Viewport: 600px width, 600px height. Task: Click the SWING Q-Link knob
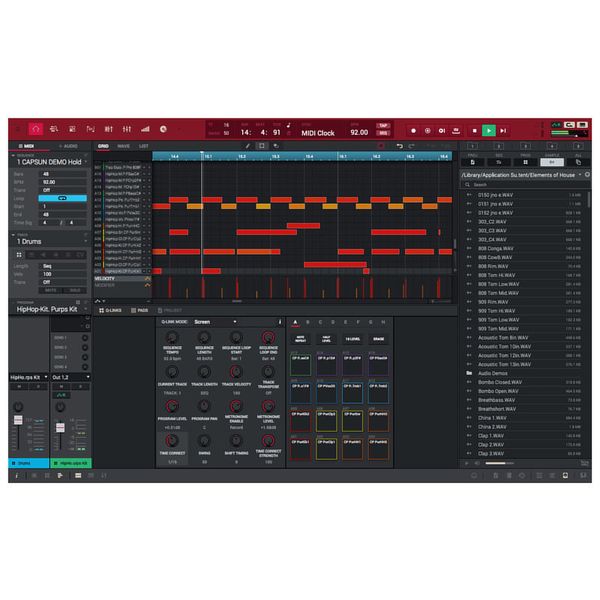tap(204, 441)
